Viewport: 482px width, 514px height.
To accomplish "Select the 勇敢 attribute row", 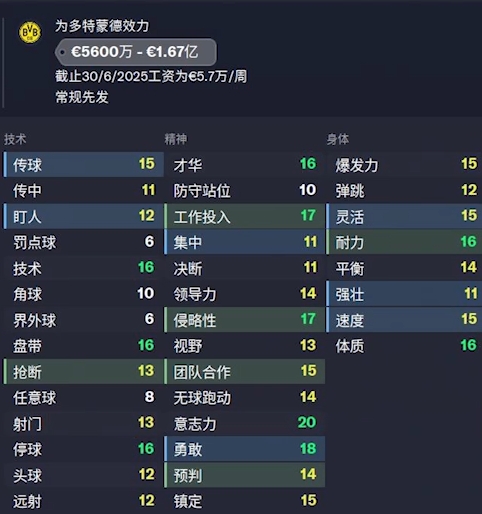I will point(244,449).
